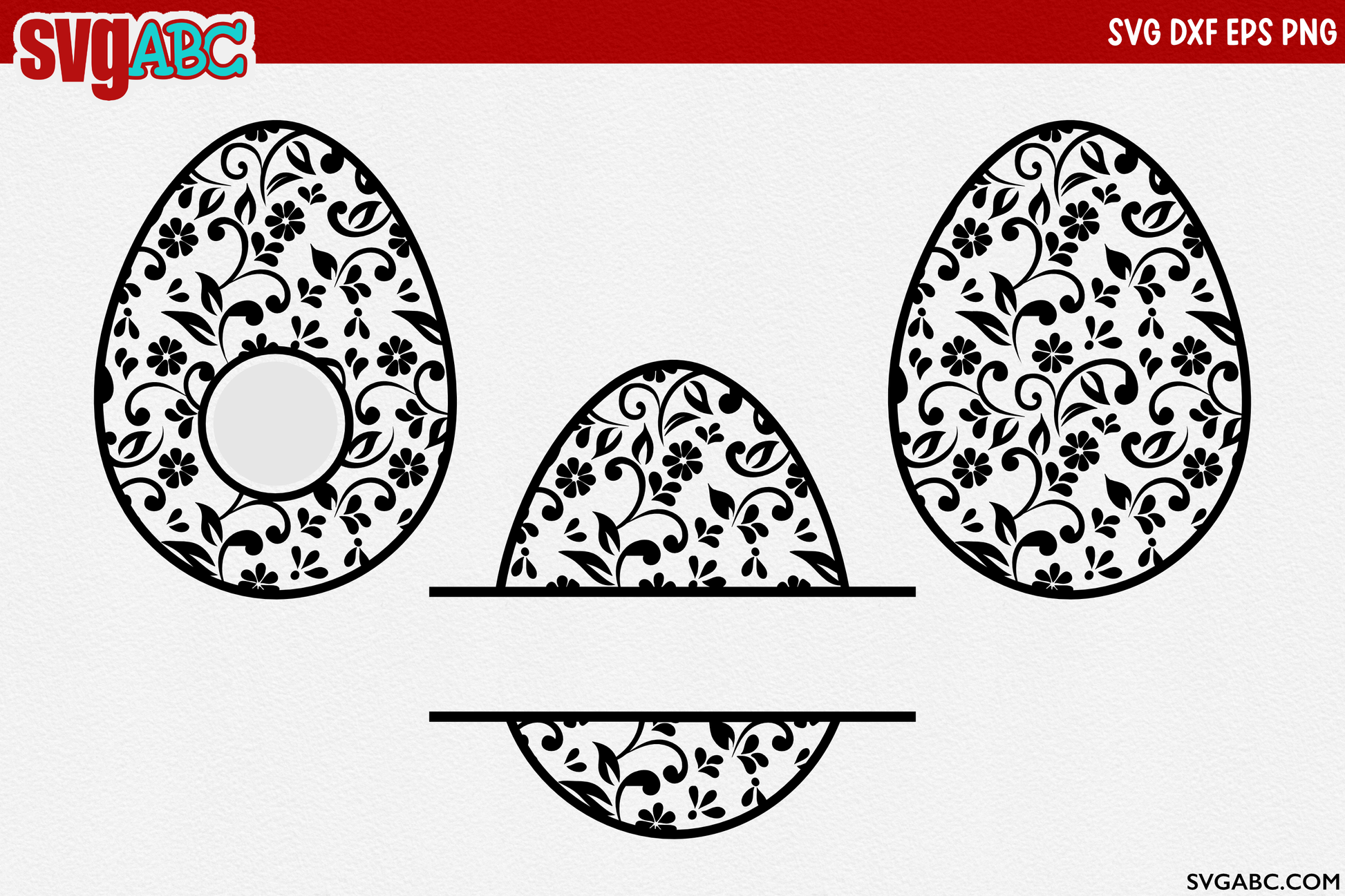The image size is (1345, 896).
Task: Click the pointed top of left egg
Action: (275, 125)
